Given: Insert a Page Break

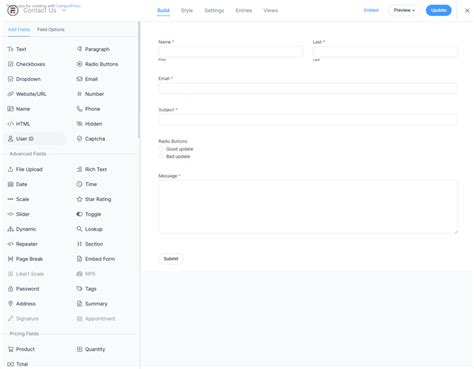Looking at the screenshot, I should (25, 259).
